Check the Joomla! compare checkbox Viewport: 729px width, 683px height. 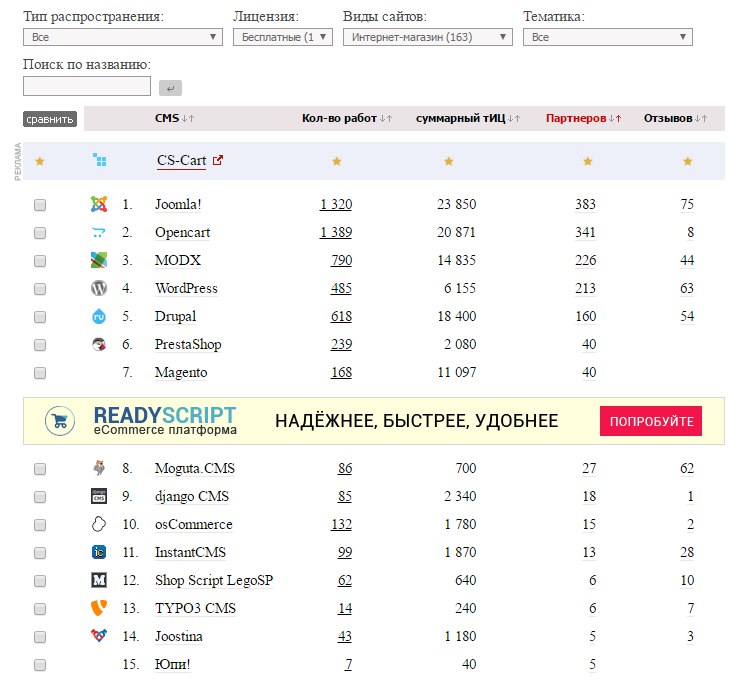(40, 205)
